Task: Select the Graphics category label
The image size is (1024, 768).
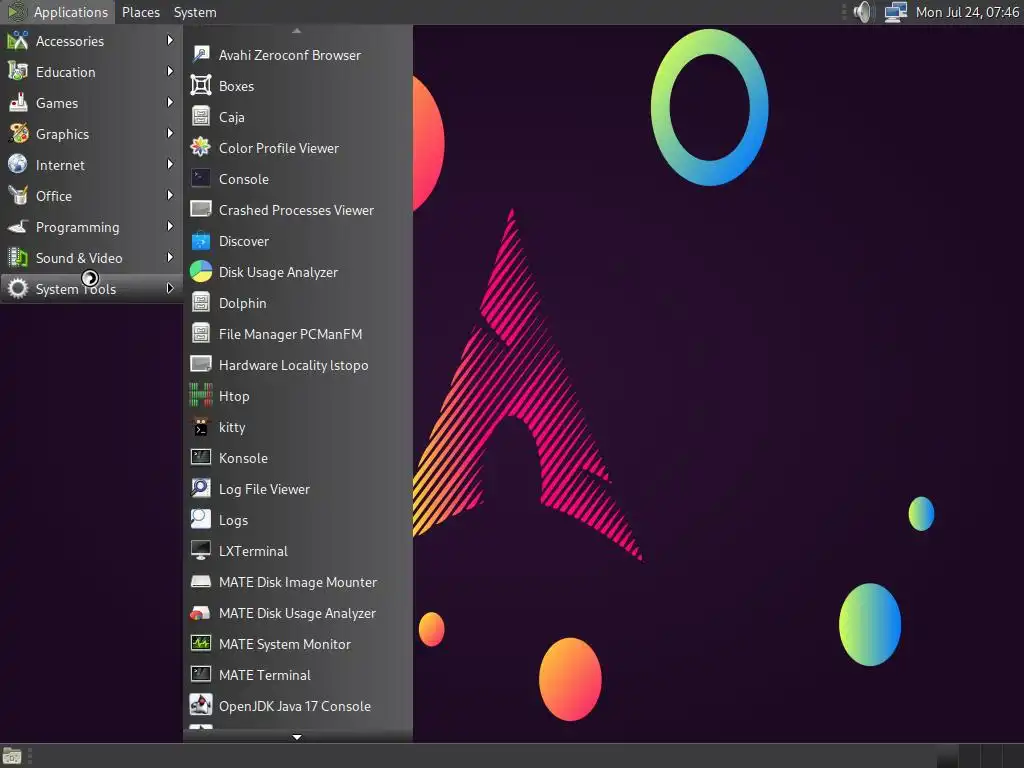Action: tap(62, 134)
